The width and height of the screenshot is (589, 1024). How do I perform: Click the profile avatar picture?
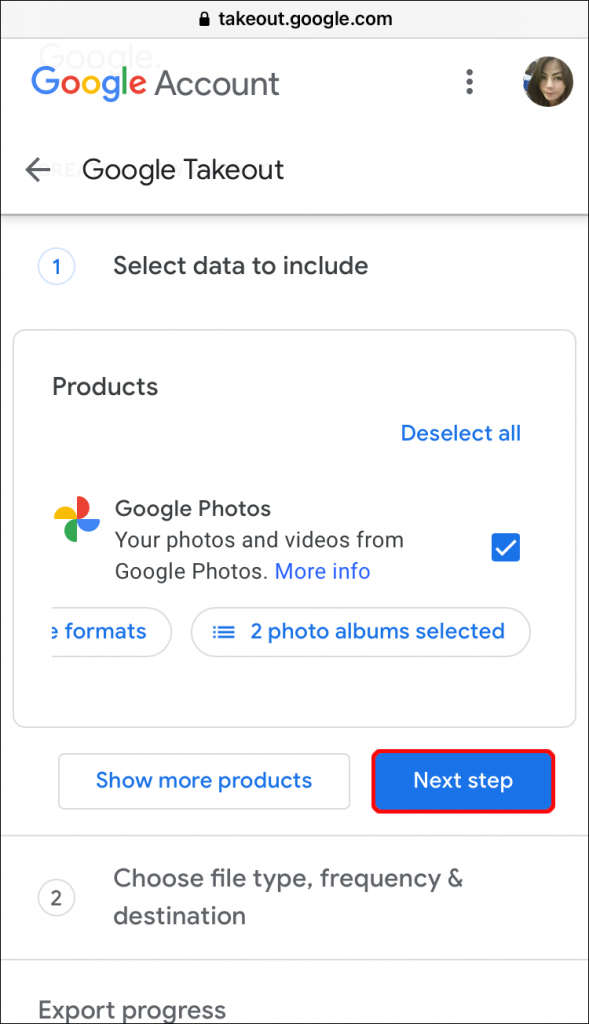click(548, 83)
